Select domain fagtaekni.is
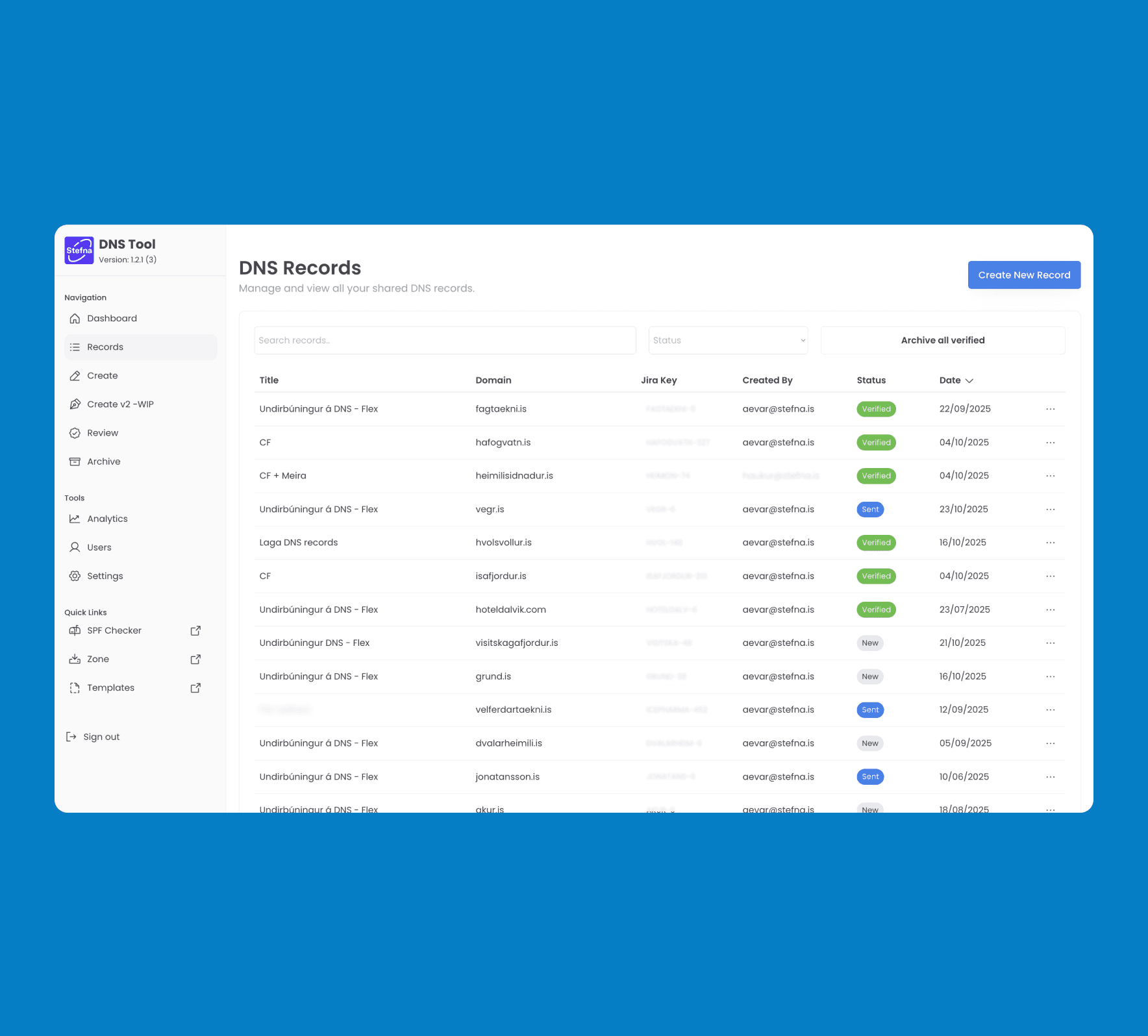The height and width of the screenshot is (1036, 1148). click(x=501, y=409)
